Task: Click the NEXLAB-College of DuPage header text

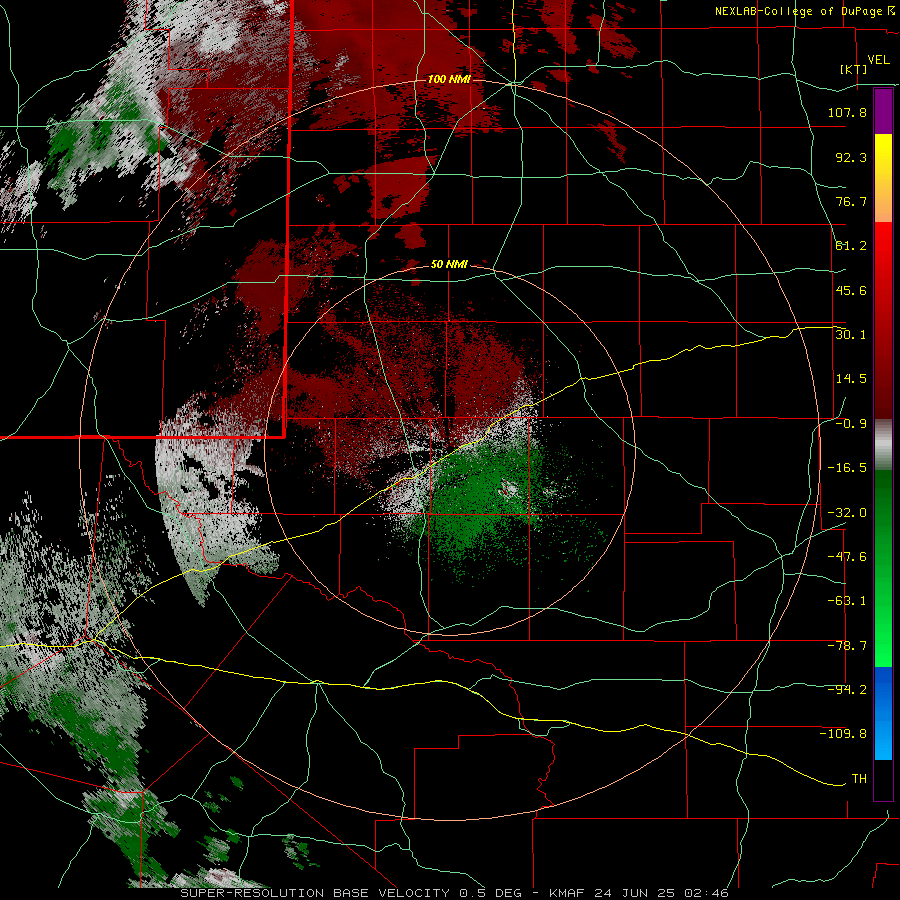Action: click(x=799, y=11)
